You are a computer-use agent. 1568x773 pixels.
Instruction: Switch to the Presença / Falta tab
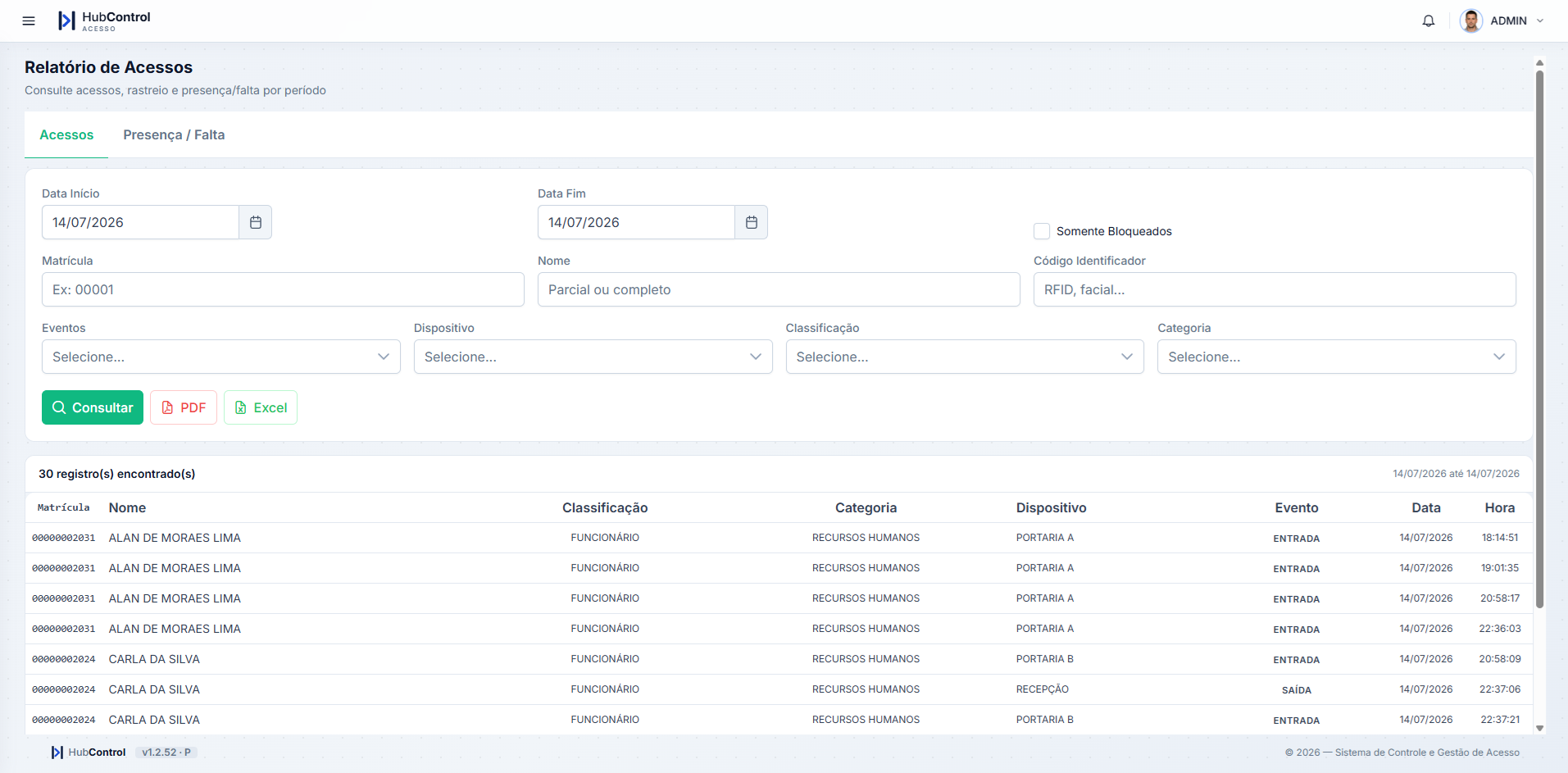coord(174,134)
